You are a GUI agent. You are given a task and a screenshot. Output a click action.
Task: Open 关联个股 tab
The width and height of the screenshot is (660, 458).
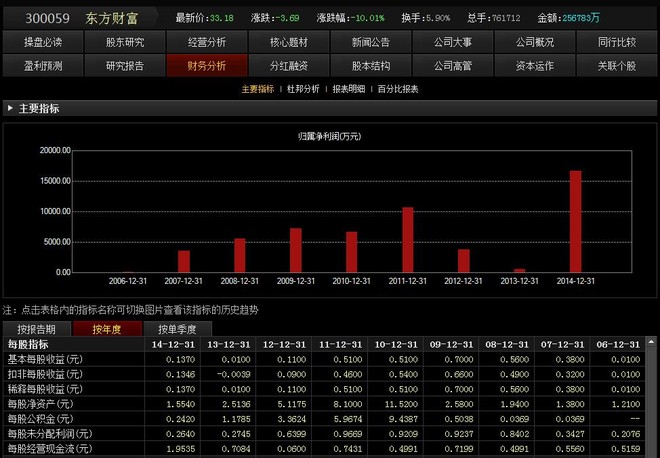pos(617,66)
